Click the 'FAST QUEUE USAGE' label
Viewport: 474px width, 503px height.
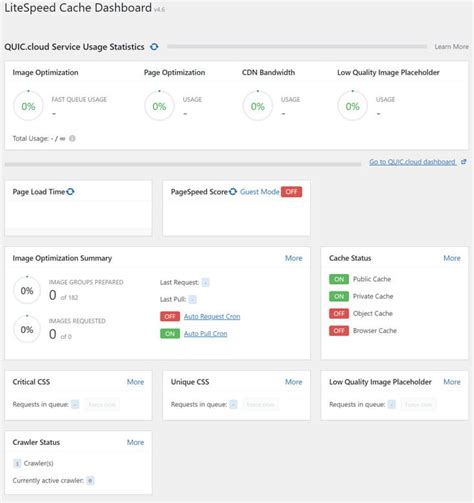79,99
